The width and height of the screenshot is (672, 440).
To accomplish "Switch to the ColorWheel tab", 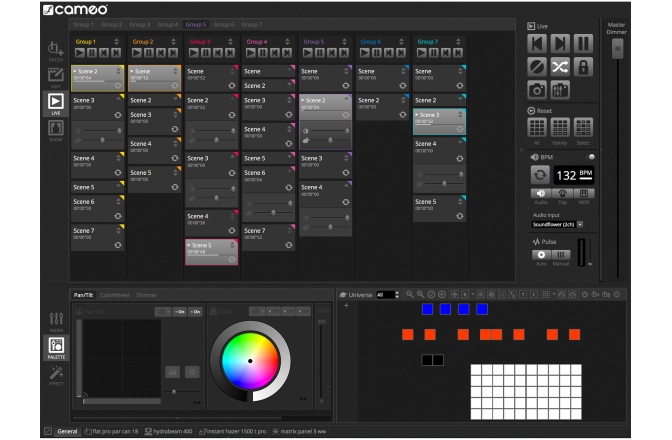I will [114, 295].
